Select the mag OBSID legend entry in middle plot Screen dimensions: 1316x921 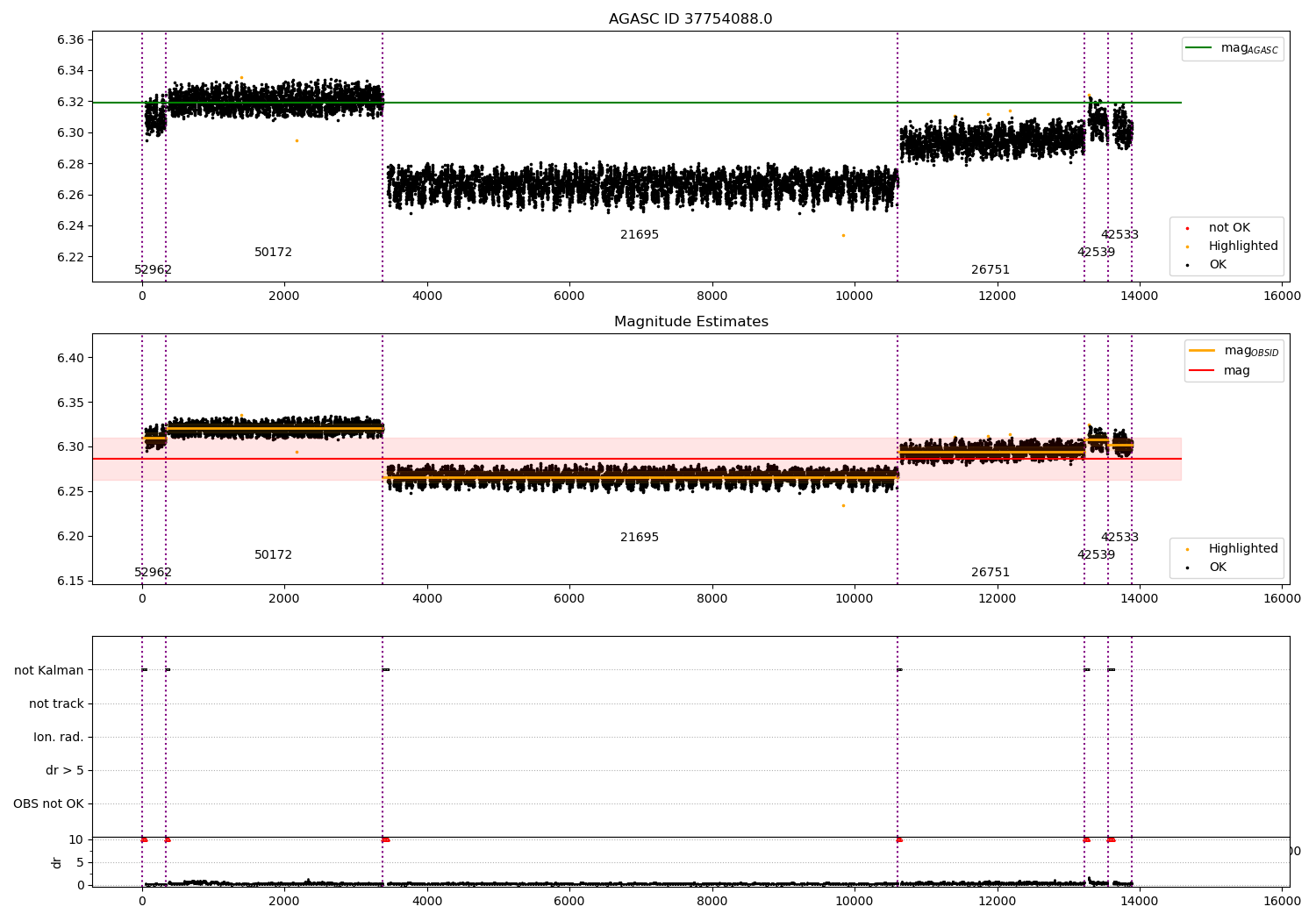(x=1234, y=351)
